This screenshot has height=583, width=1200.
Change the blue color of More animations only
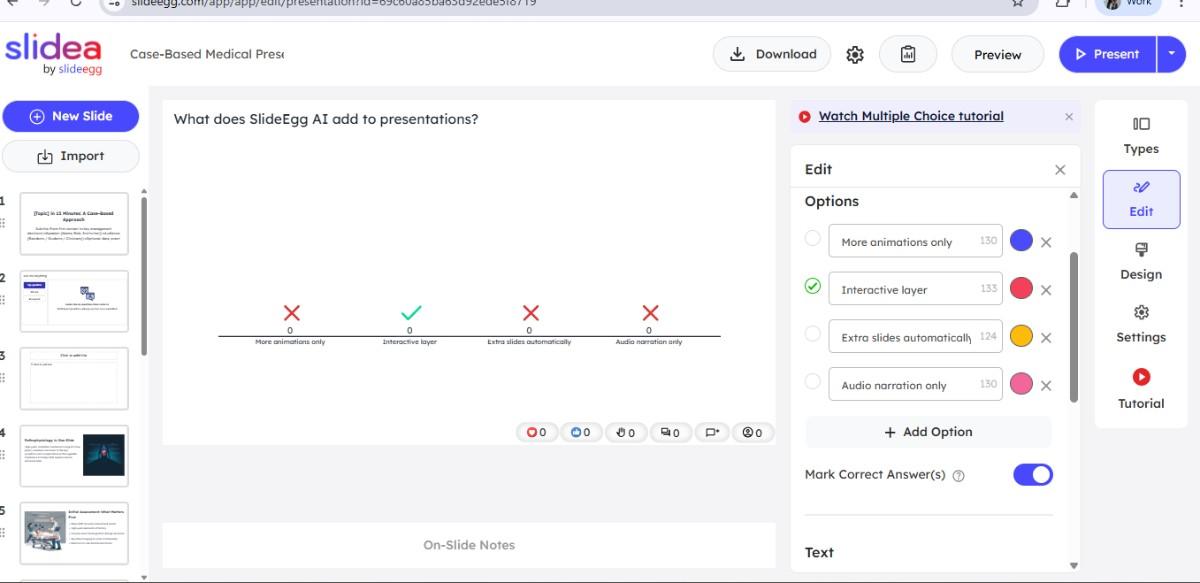click(x=1021, y=241)
